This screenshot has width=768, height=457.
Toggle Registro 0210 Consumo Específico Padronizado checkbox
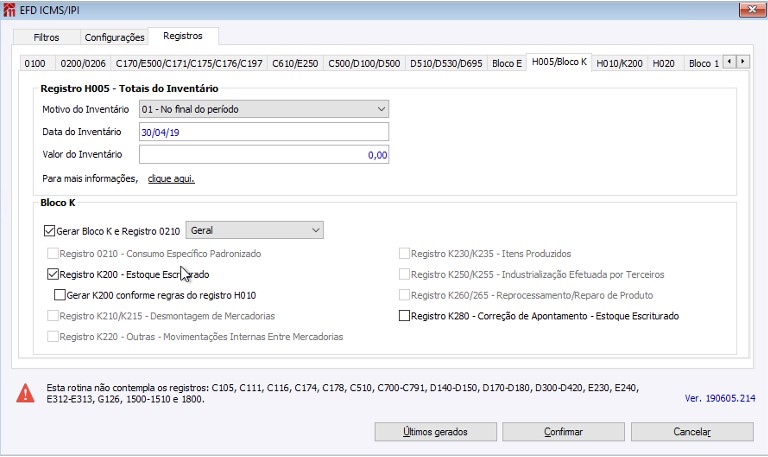click(52, 253)
